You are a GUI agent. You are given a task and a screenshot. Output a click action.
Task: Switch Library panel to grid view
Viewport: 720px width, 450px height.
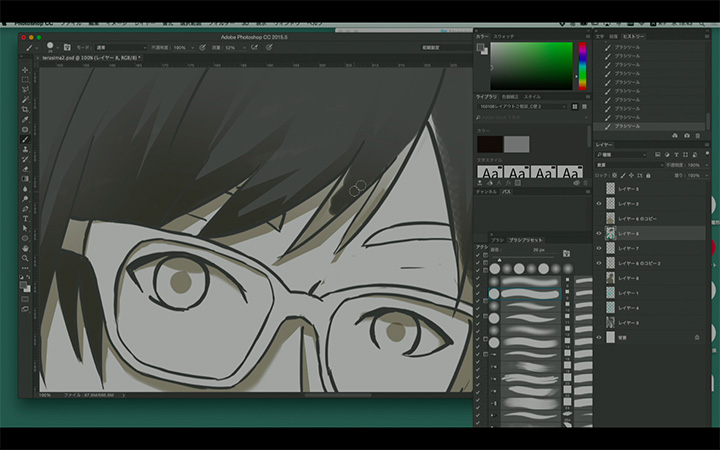[574, 107]
